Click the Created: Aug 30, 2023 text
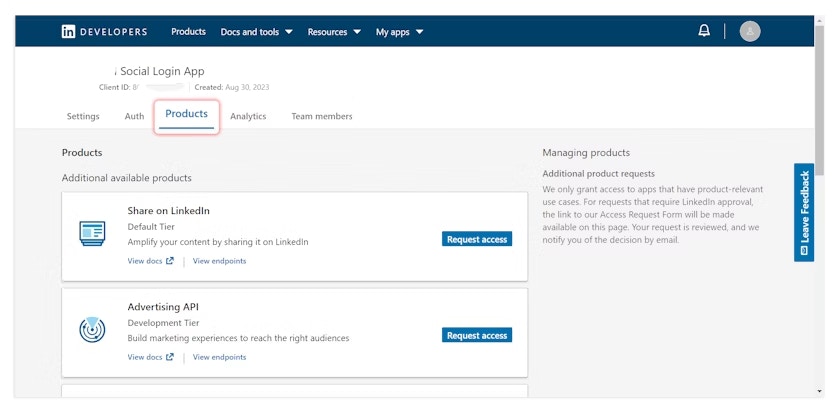 (232, 87)
